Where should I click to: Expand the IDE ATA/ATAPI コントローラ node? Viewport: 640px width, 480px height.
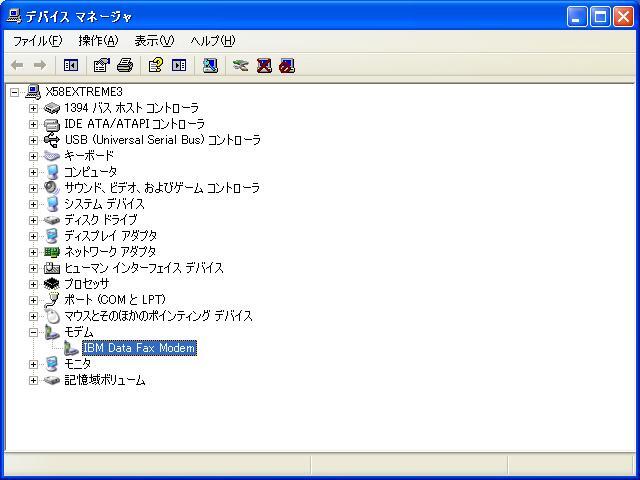tap(33, 124)
